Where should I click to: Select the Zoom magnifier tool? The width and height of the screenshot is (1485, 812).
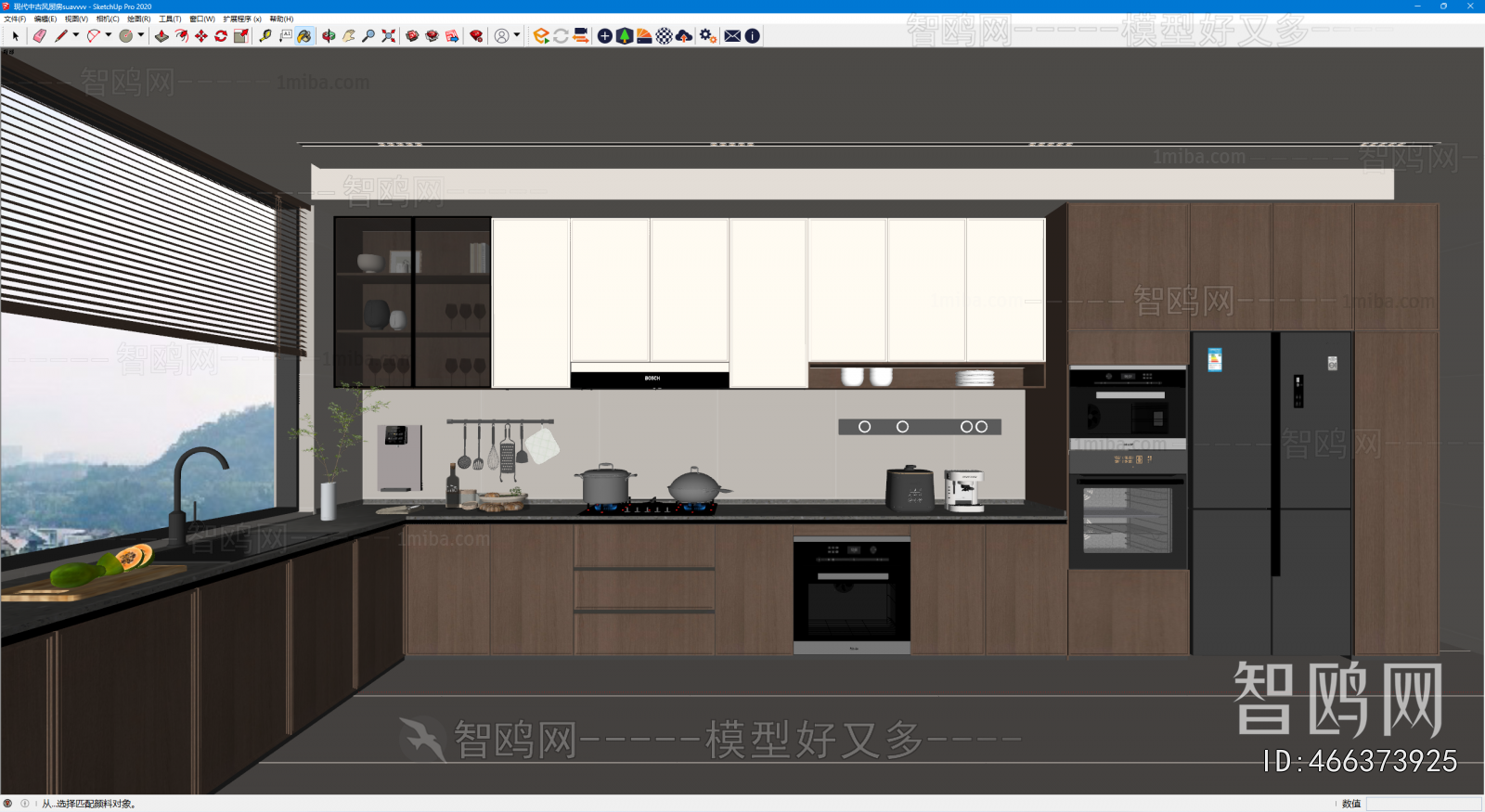tap(368, 36)
